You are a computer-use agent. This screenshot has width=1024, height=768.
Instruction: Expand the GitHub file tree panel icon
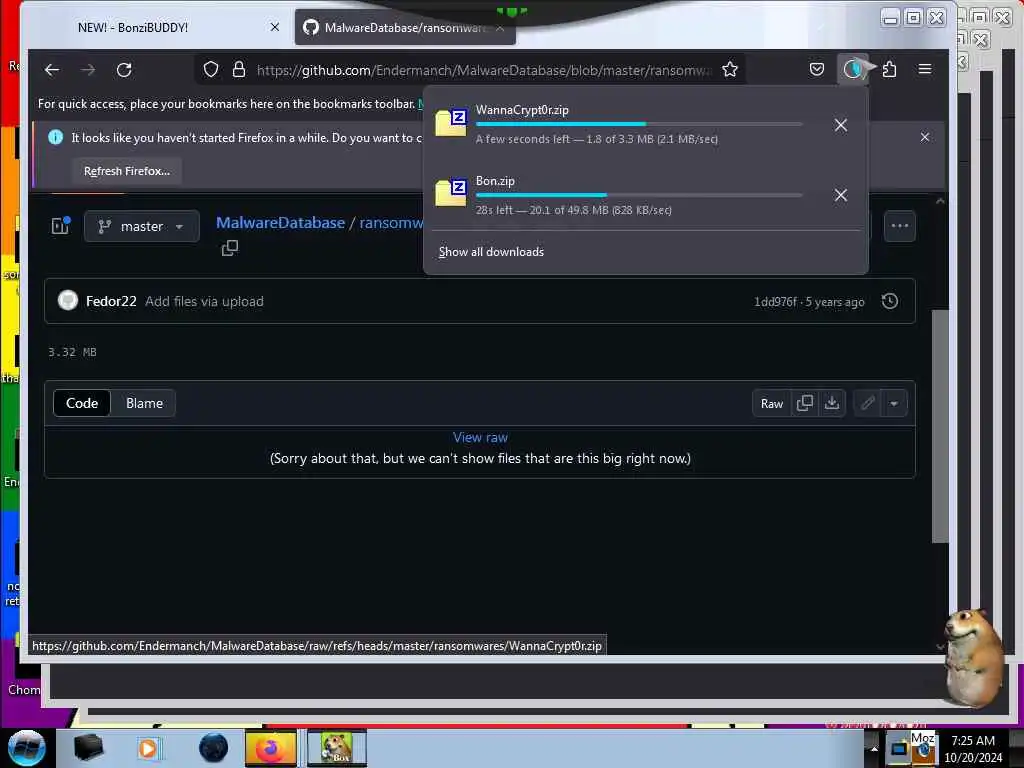[61, 225]
